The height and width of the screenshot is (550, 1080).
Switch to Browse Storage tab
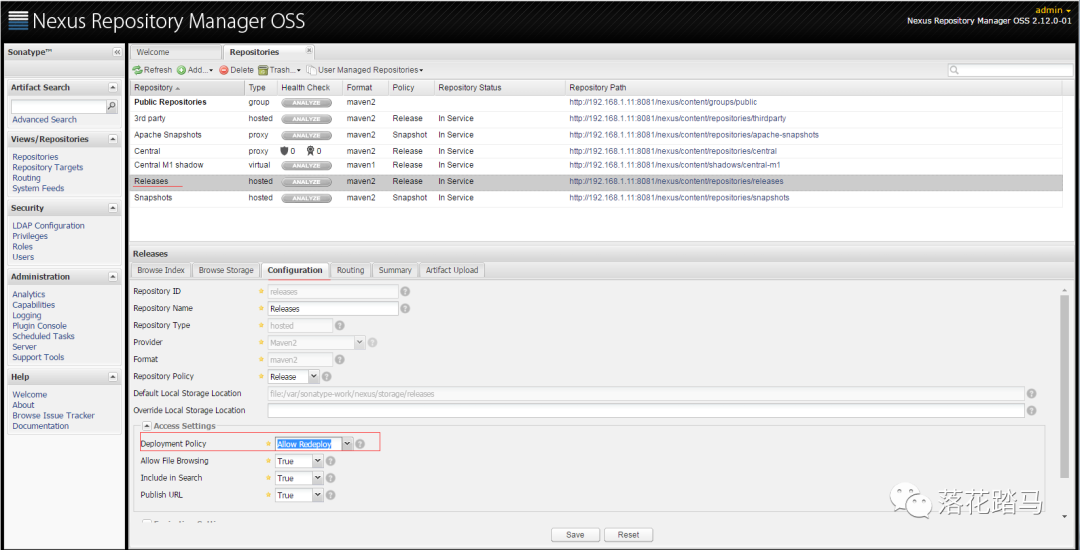(x=226, y=271)
